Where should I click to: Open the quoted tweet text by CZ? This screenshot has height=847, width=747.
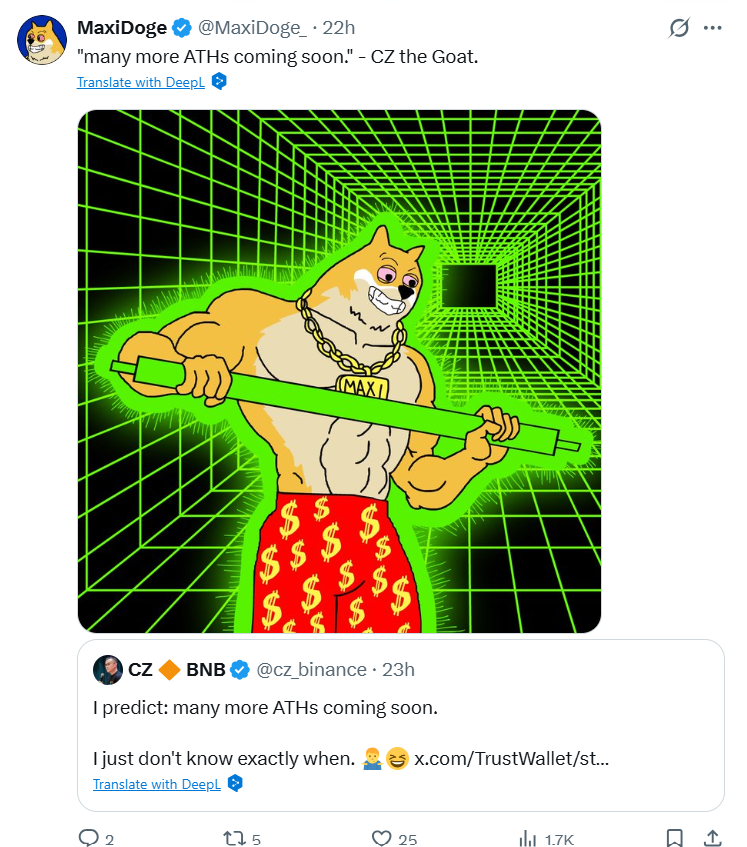pyautogui.click(x=265, y=709)
